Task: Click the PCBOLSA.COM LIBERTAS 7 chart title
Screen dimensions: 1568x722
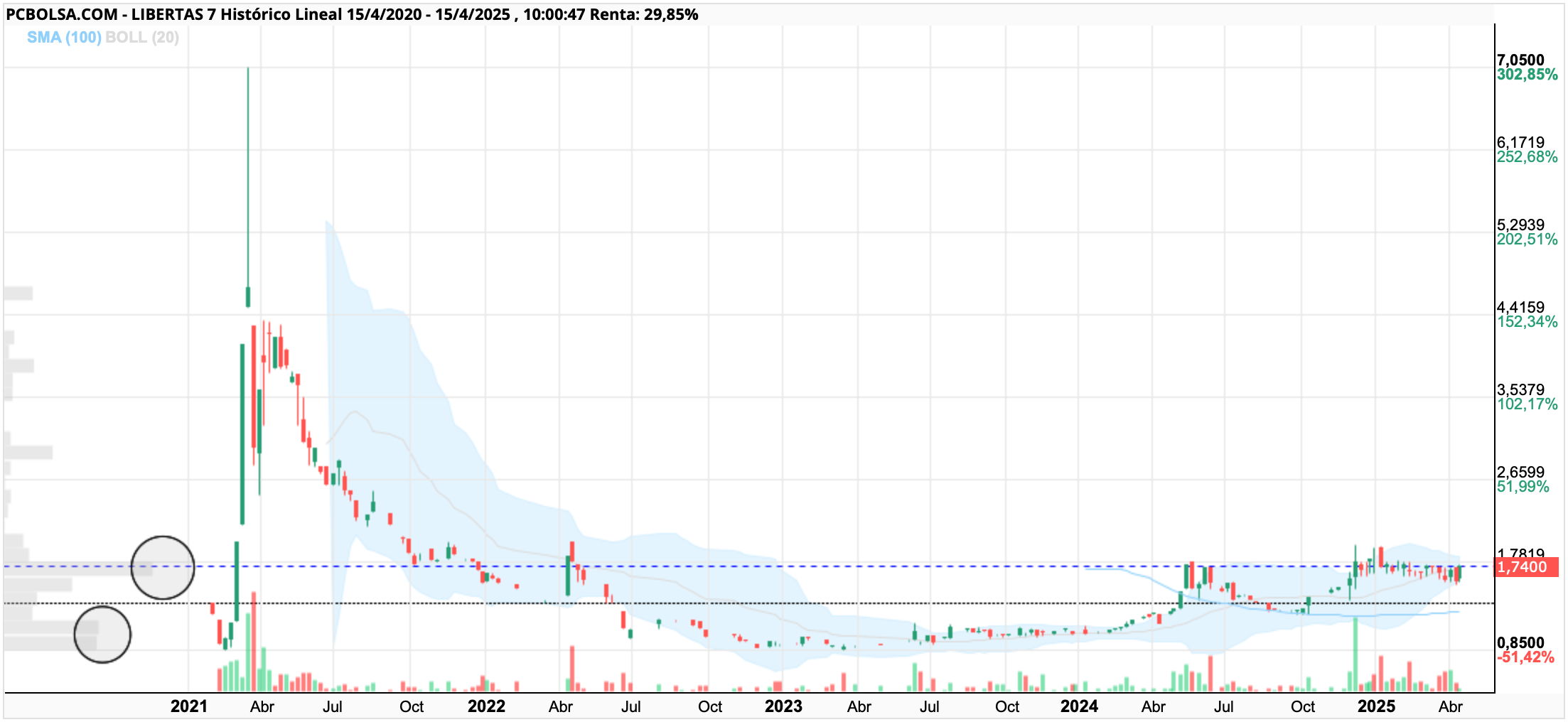Action: point(352,14)
